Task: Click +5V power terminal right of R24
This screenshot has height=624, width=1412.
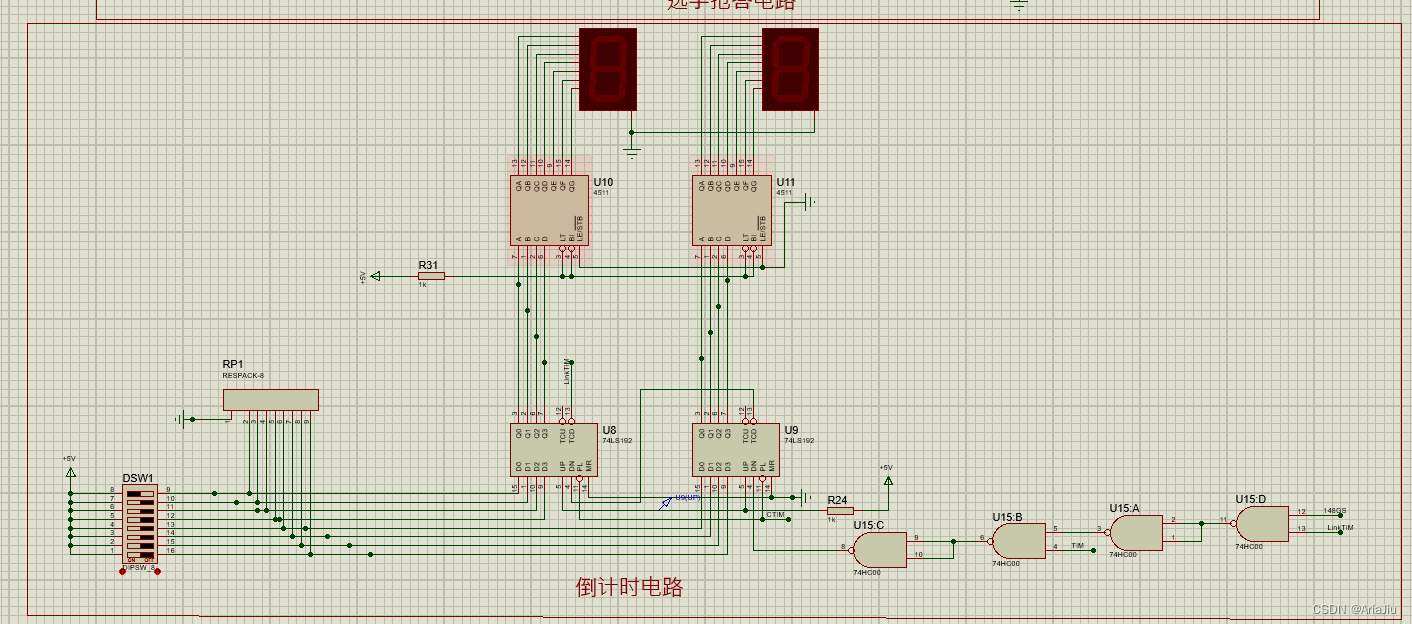Action: pos(887,480)
